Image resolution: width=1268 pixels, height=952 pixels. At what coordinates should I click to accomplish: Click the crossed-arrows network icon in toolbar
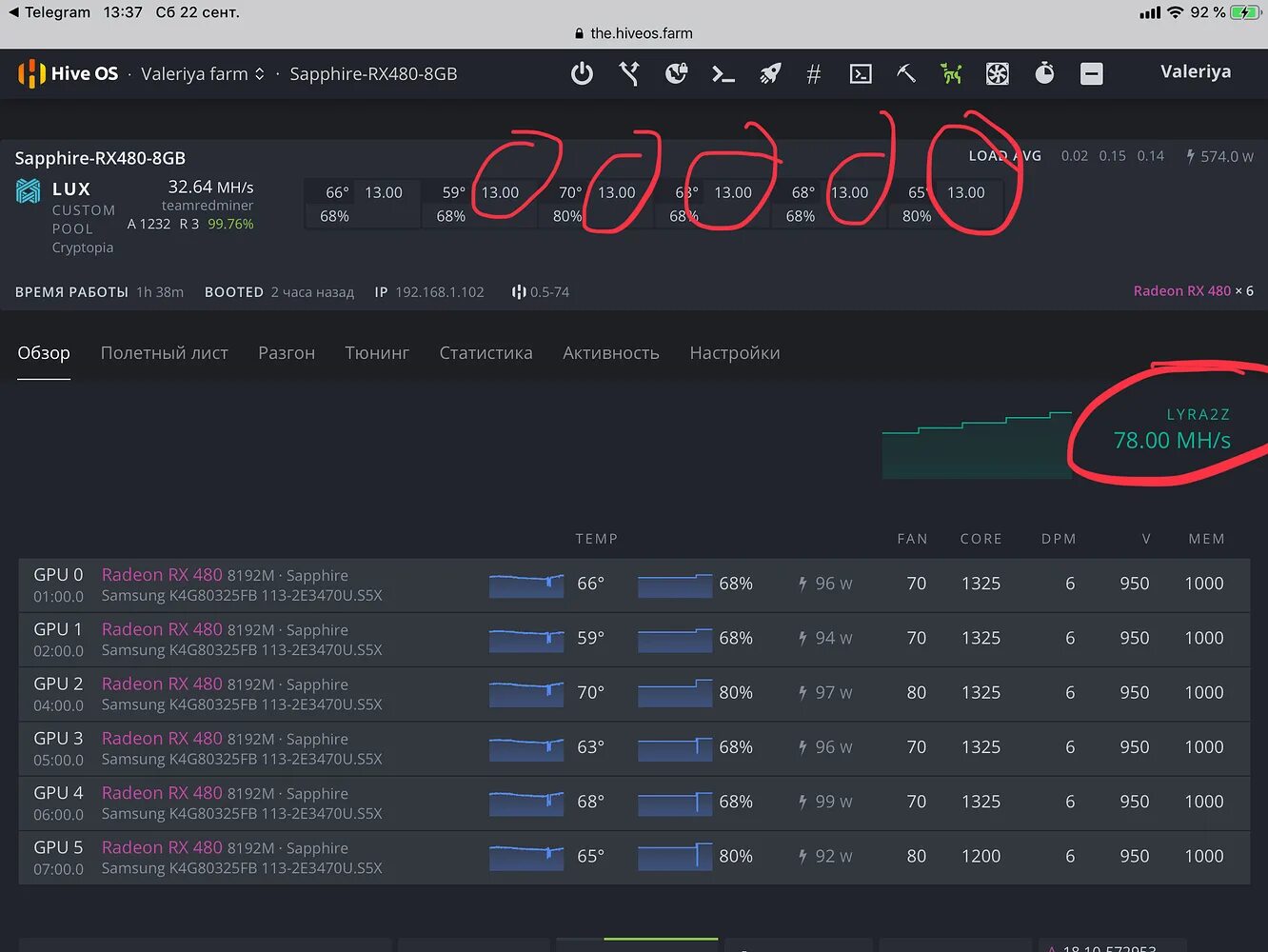click(629, 73)
